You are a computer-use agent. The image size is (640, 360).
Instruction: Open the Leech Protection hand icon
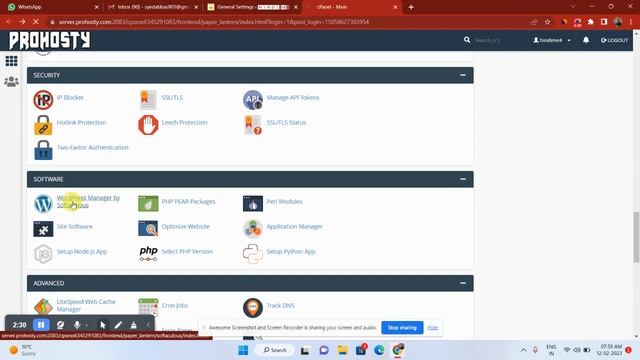148,125
